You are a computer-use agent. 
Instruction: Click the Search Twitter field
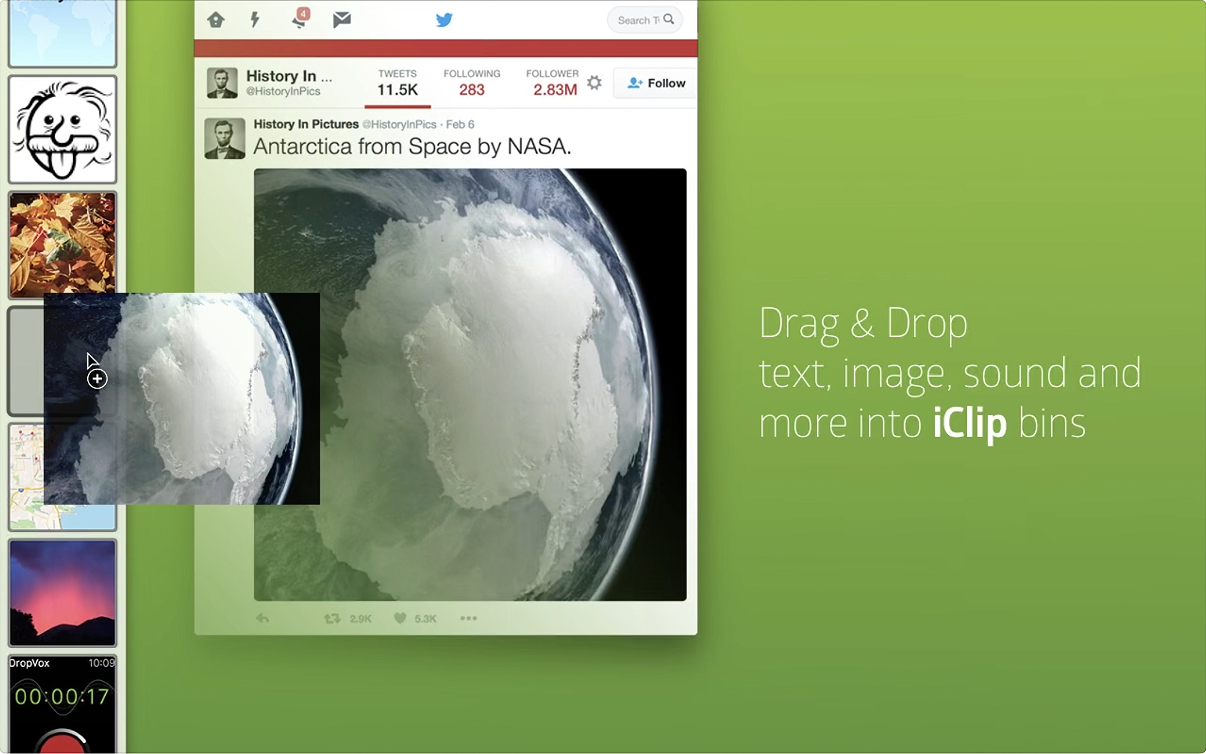[x=638, y=20]
